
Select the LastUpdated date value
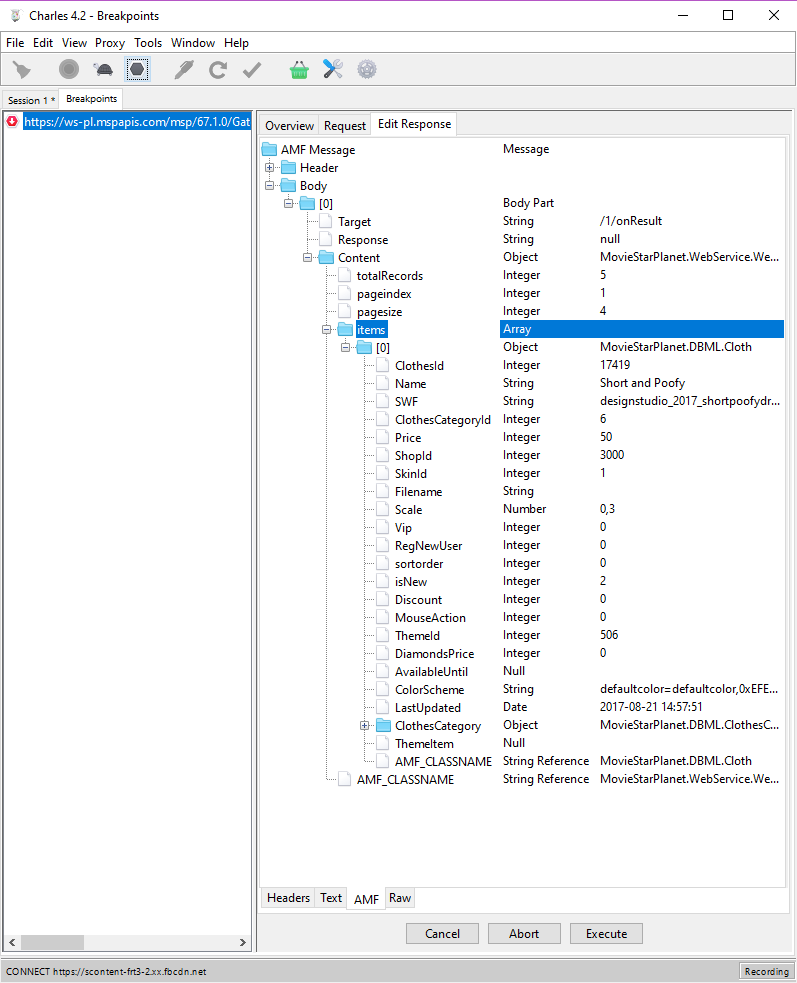(x=651, y=707)
